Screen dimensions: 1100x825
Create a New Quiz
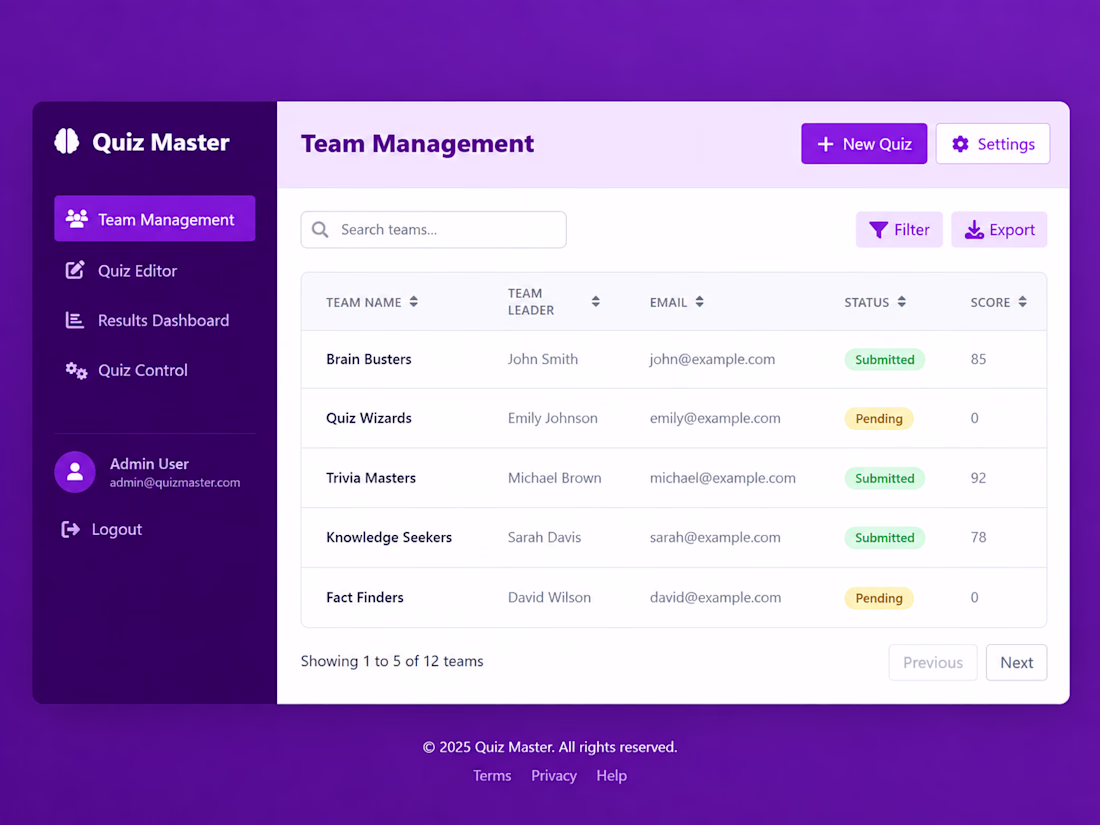(864, 144)
